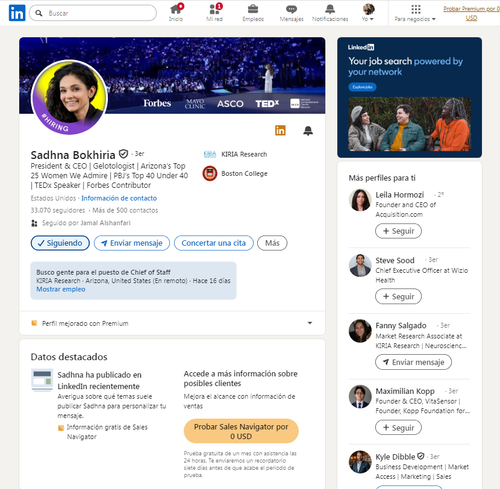This screenshot has height=489, width=500.
Task: Open the Empleos tab
Action: pyautogui.click(x=253, y=13)
